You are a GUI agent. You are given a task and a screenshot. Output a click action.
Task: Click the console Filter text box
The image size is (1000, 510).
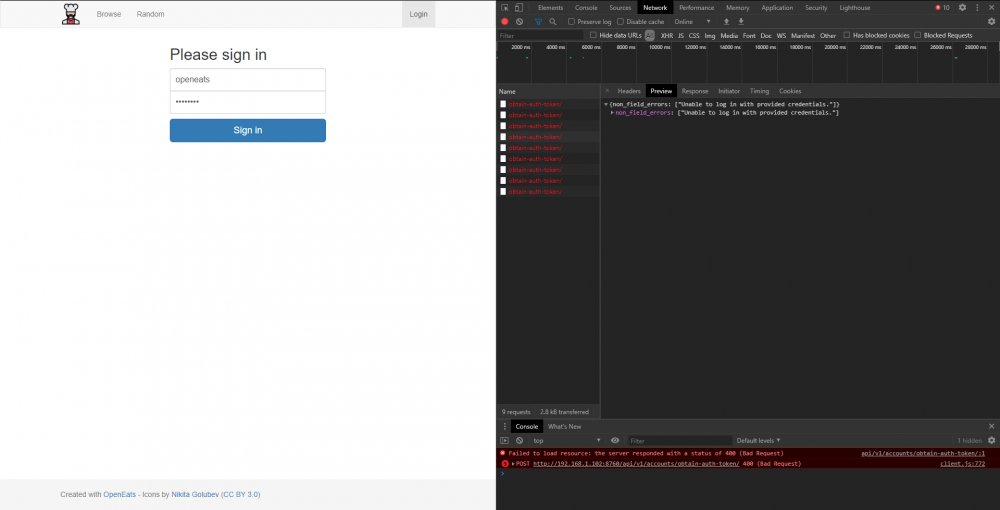680,441
